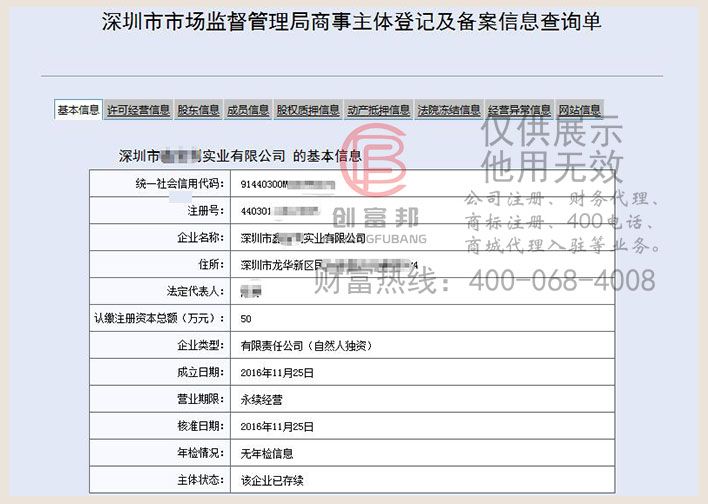This screenshot has height=504, width=708.
Task: Click the 年检情况 label
Action: [x=200, y=453]
